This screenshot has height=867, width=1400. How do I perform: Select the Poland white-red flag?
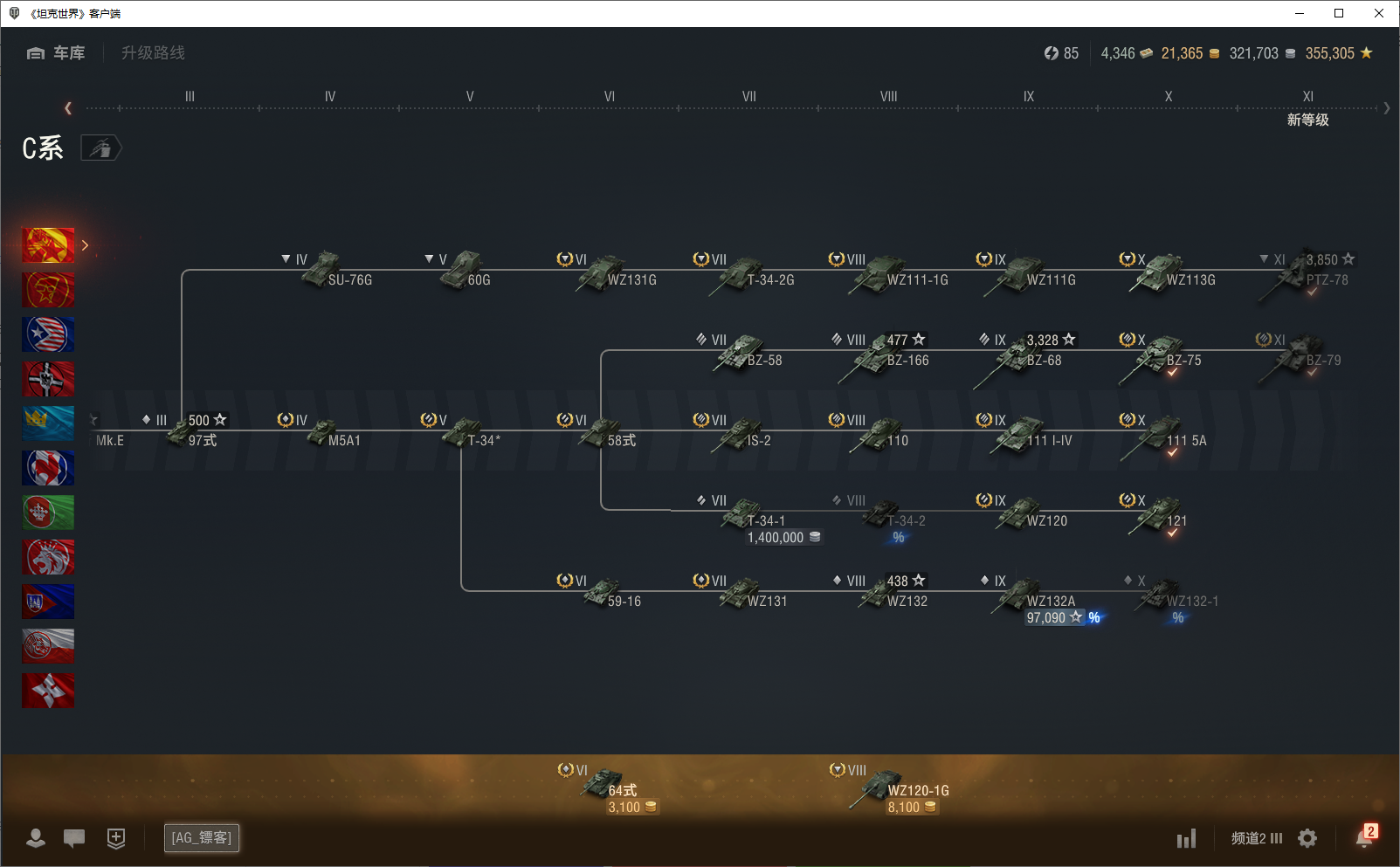tap(48, 646)
